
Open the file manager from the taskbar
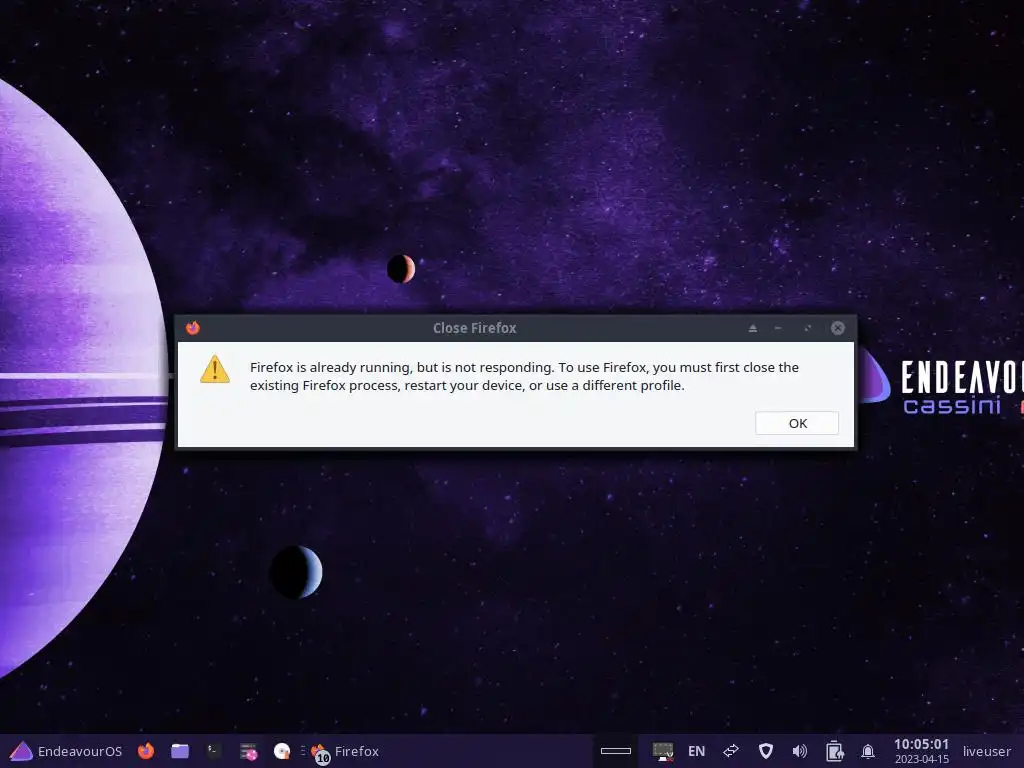point(180,751)
